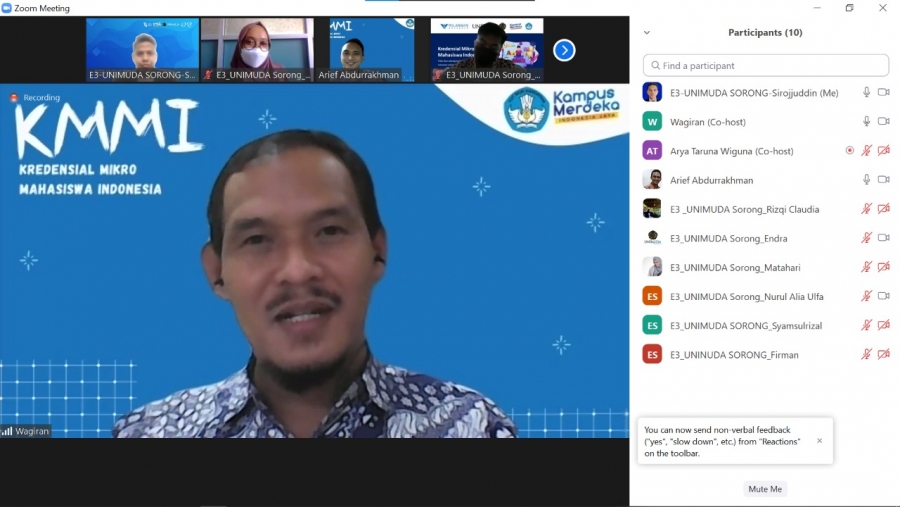Image resolution: width=900 pixels, height=507 pixels.
Task: Click muted mic icon for E3_UNIMUDA Sorong_Endra
Action: (866, 238)
